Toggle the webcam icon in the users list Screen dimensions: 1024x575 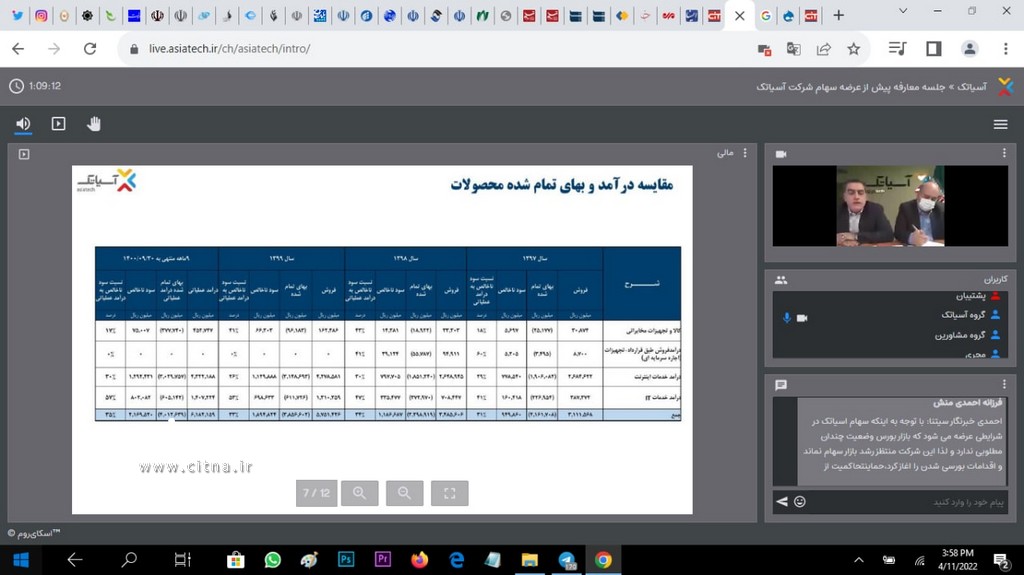click(801, 317)
